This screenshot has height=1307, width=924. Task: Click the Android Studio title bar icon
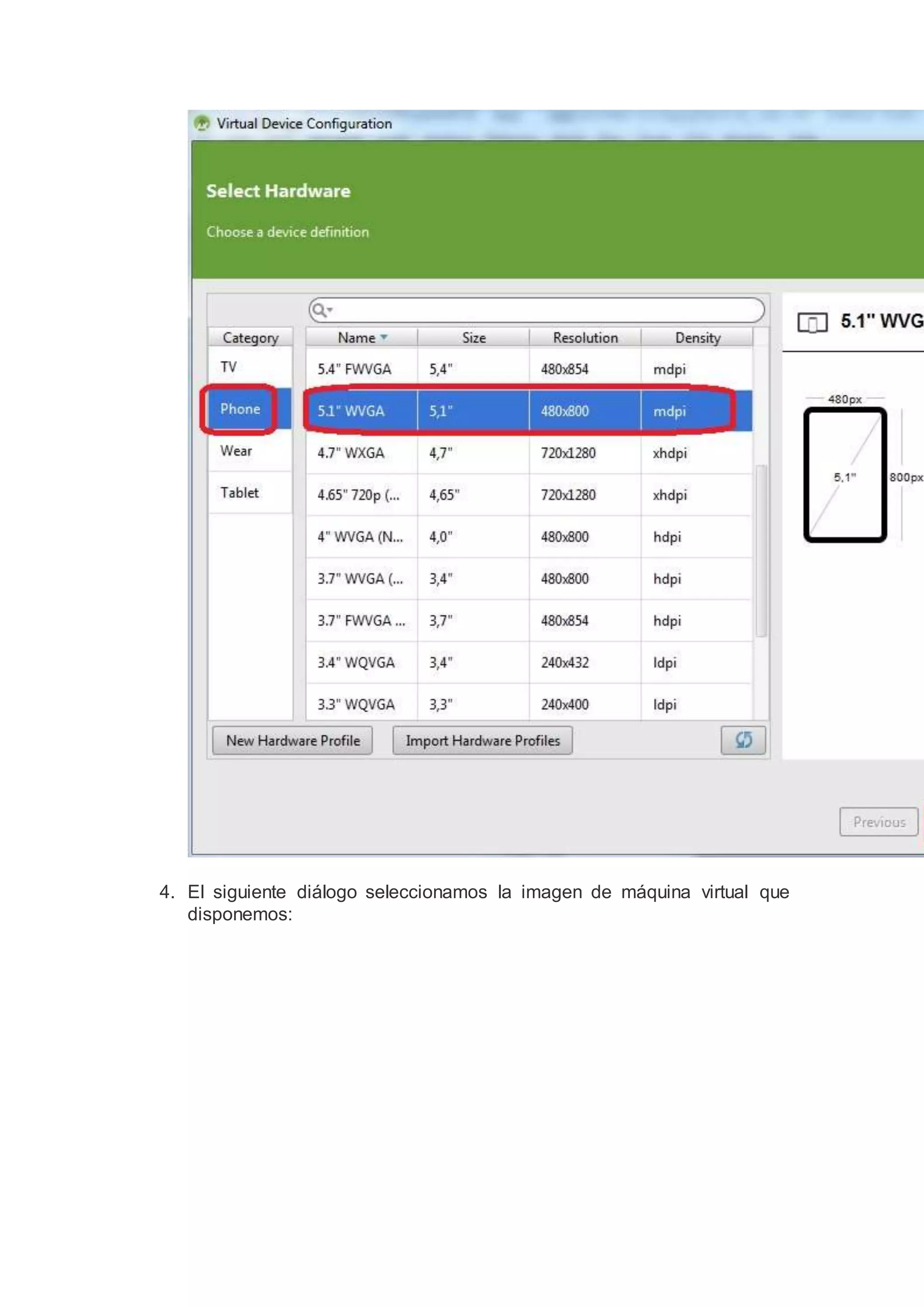201,124
